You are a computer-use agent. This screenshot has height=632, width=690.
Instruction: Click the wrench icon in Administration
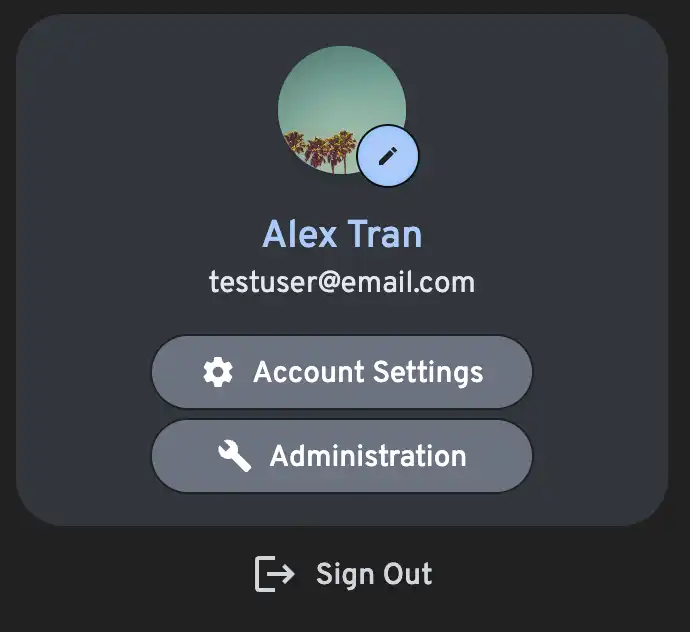pos(235,456)
